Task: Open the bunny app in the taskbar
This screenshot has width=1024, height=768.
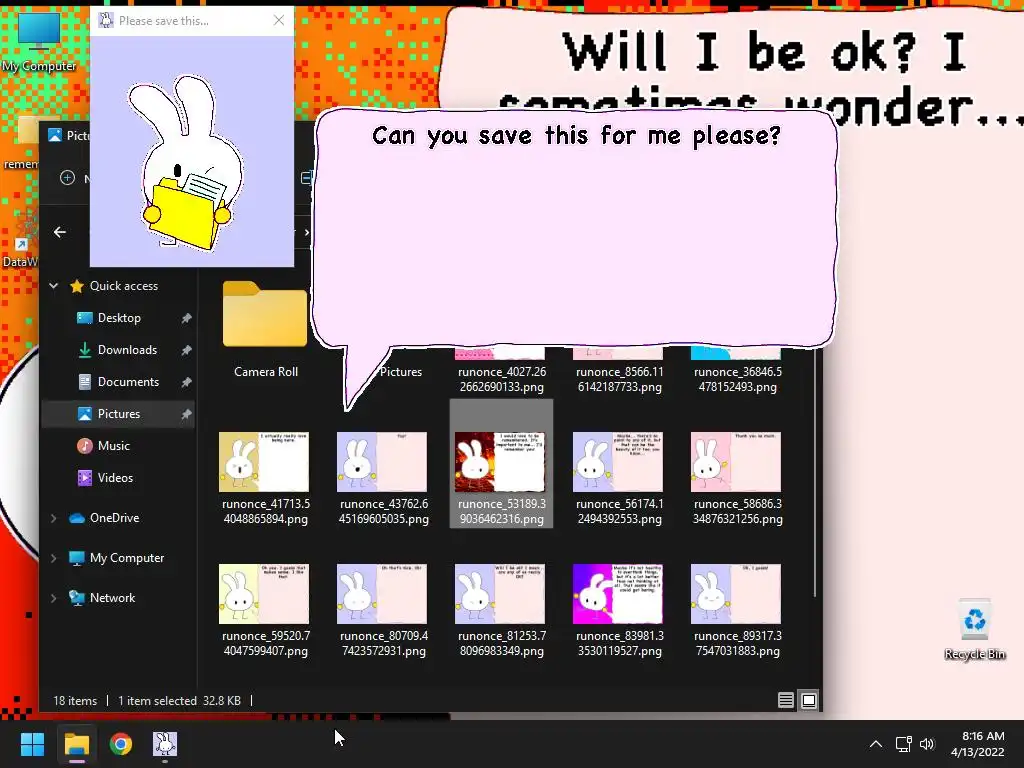Action: pos(165,744)
